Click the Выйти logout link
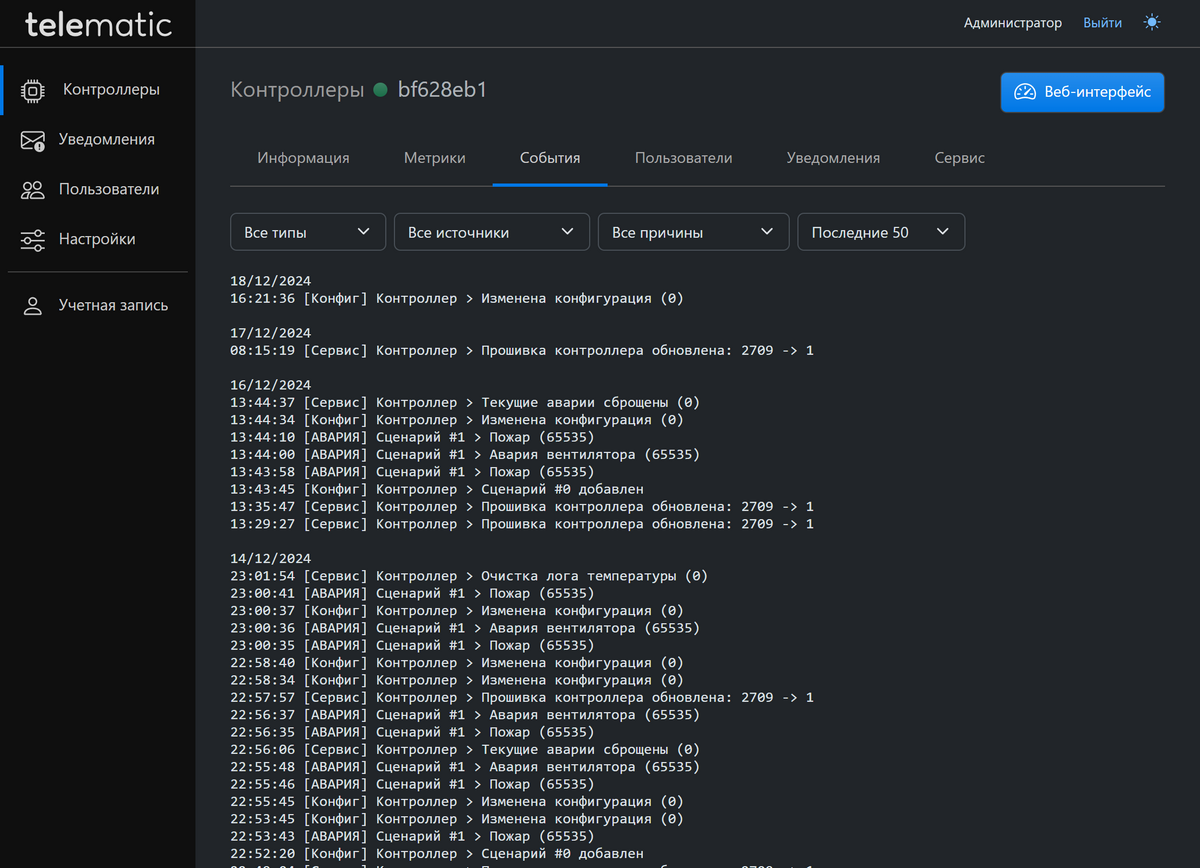Image resolution: width=1200 pixels, height=868 pixels. click(x=1102, y=22)
